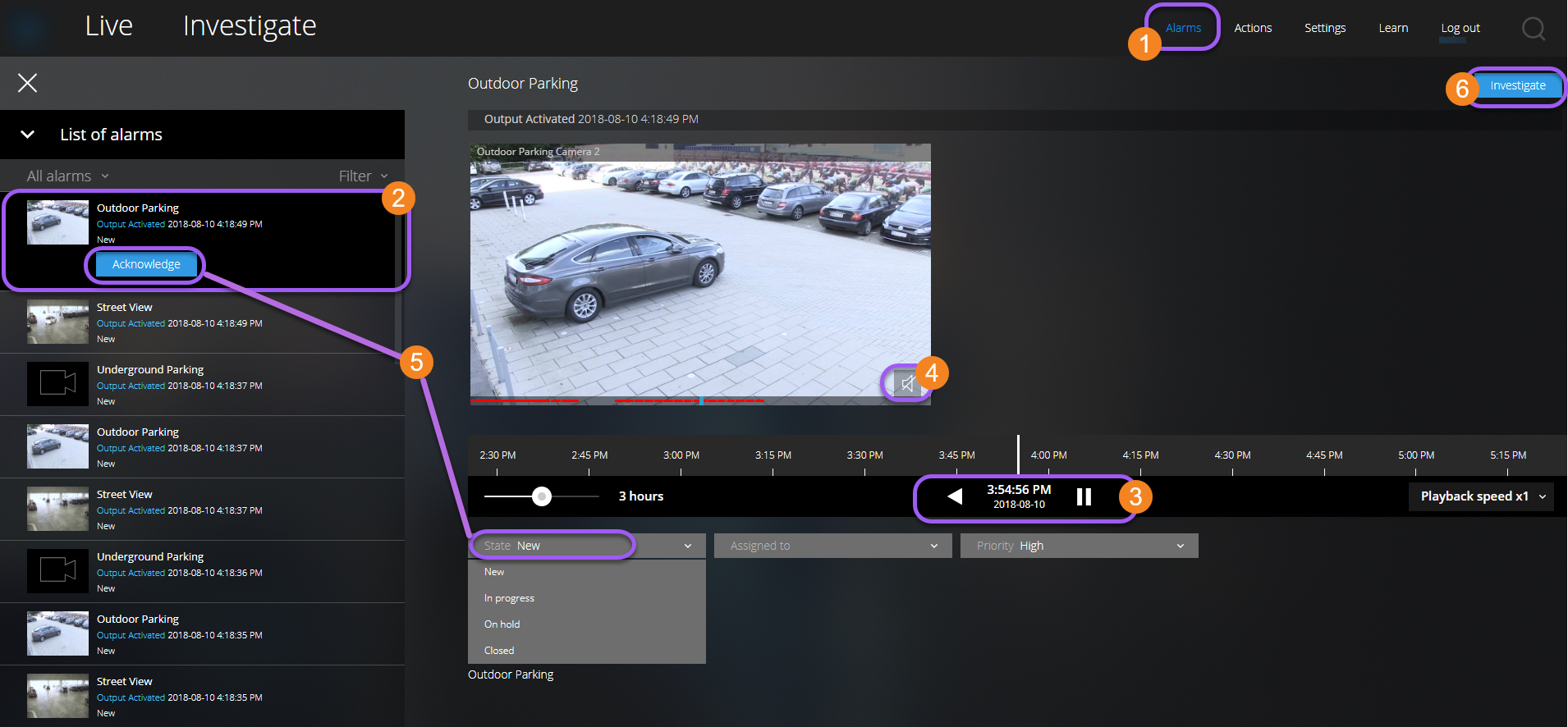Set alarm state to Closed
This screenshot has width=1568, height=727.
click(499, 651)
